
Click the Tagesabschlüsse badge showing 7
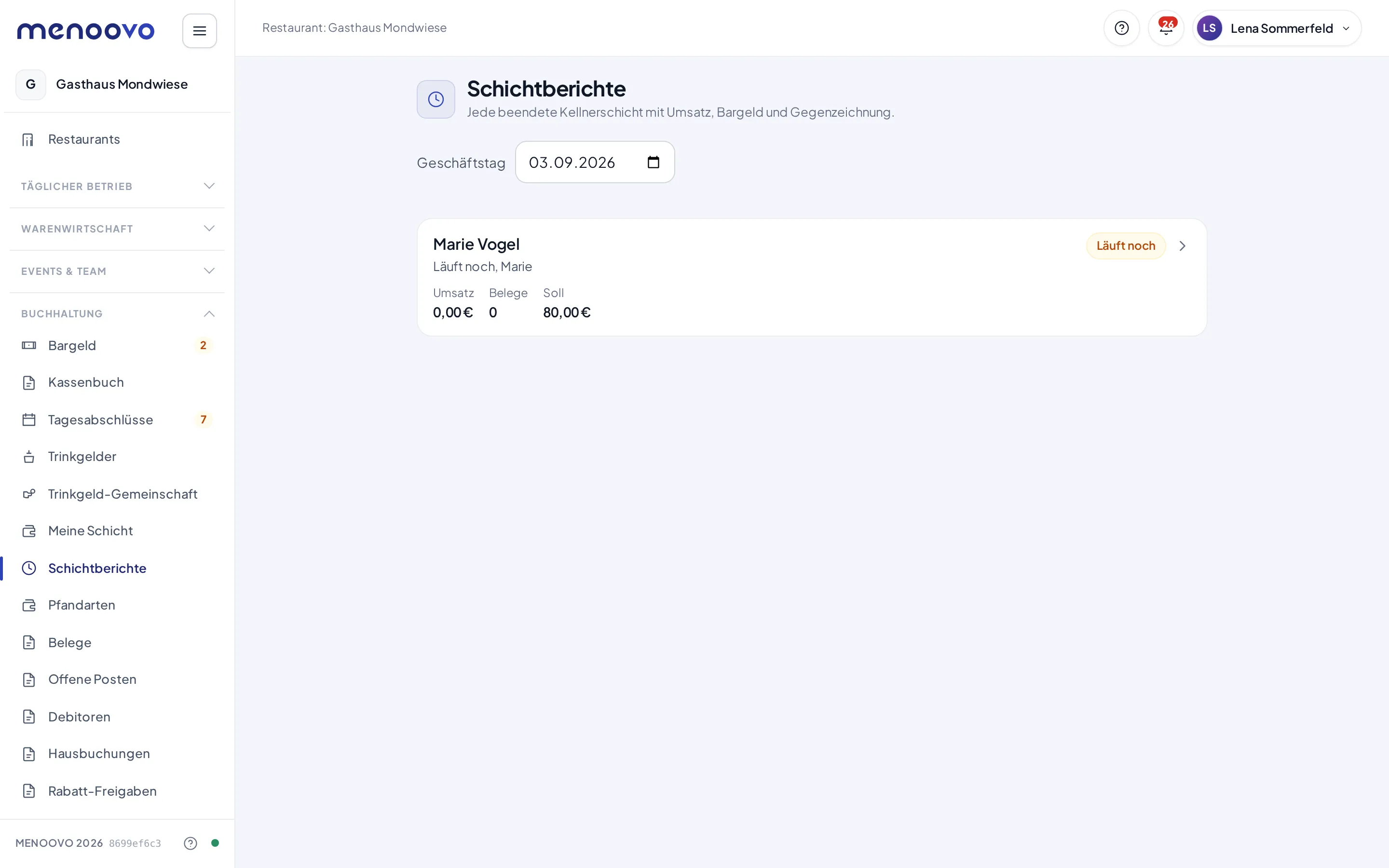[203, 420]
